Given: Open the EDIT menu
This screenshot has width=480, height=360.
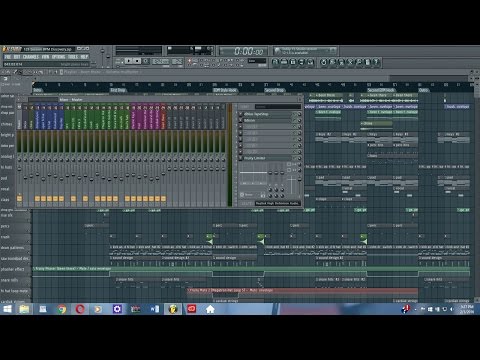Looking at the screenshot, I should pyautogui.click(x=17, y=57).
